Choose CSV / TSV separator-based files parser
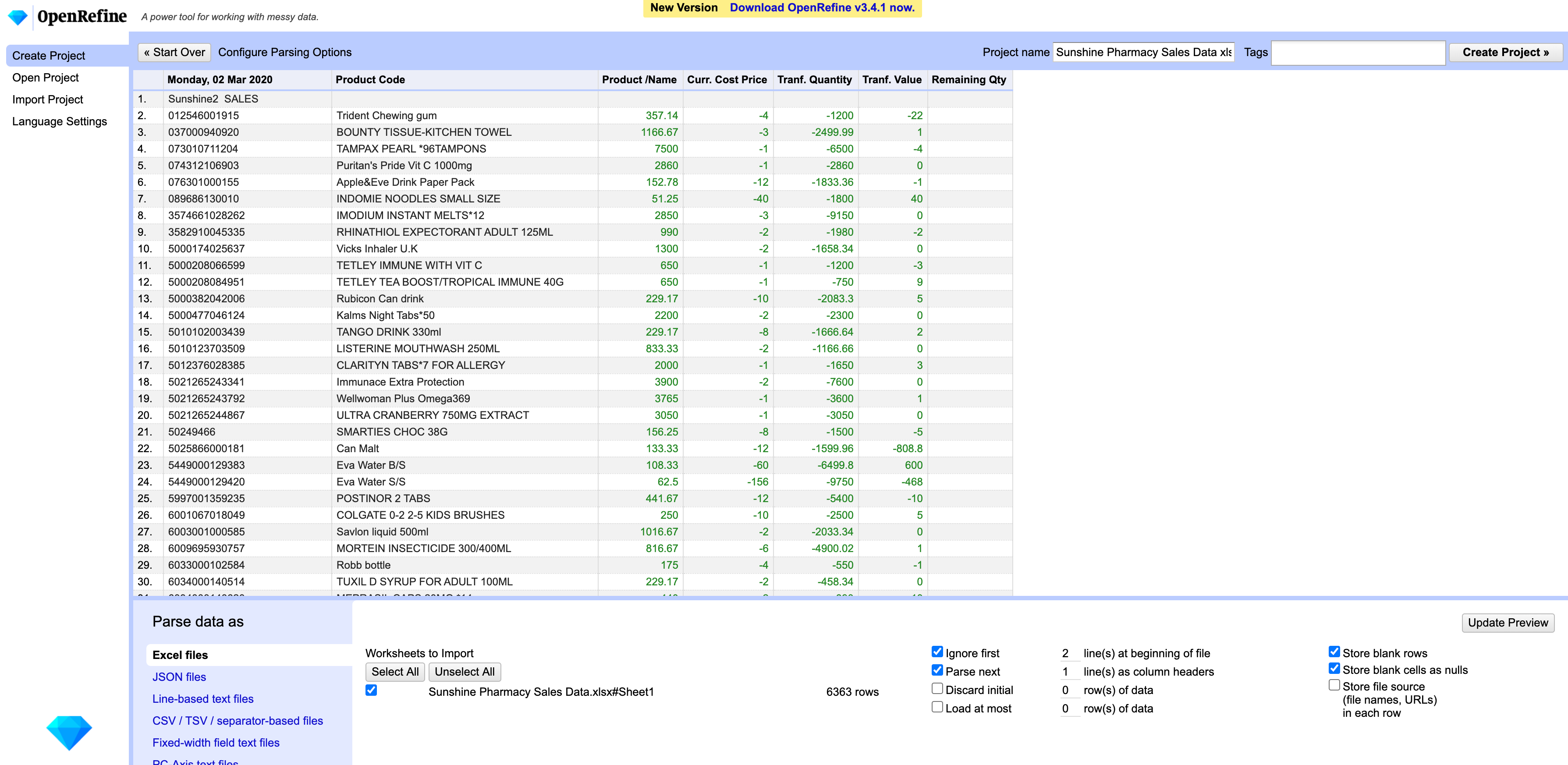1568x765 pixels. coord(238,721)
